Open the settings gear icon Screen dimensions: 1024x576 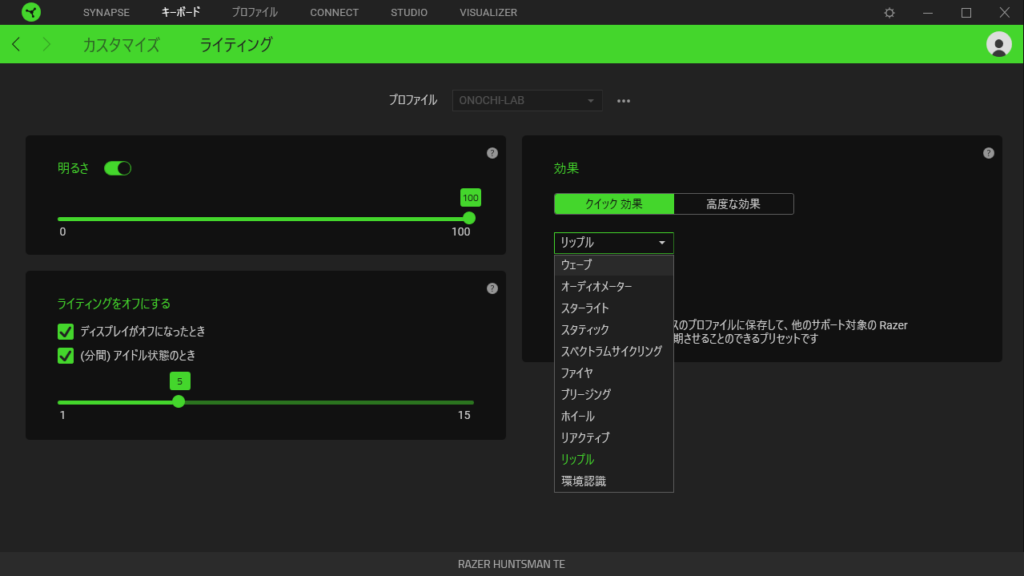click(889, 12)
